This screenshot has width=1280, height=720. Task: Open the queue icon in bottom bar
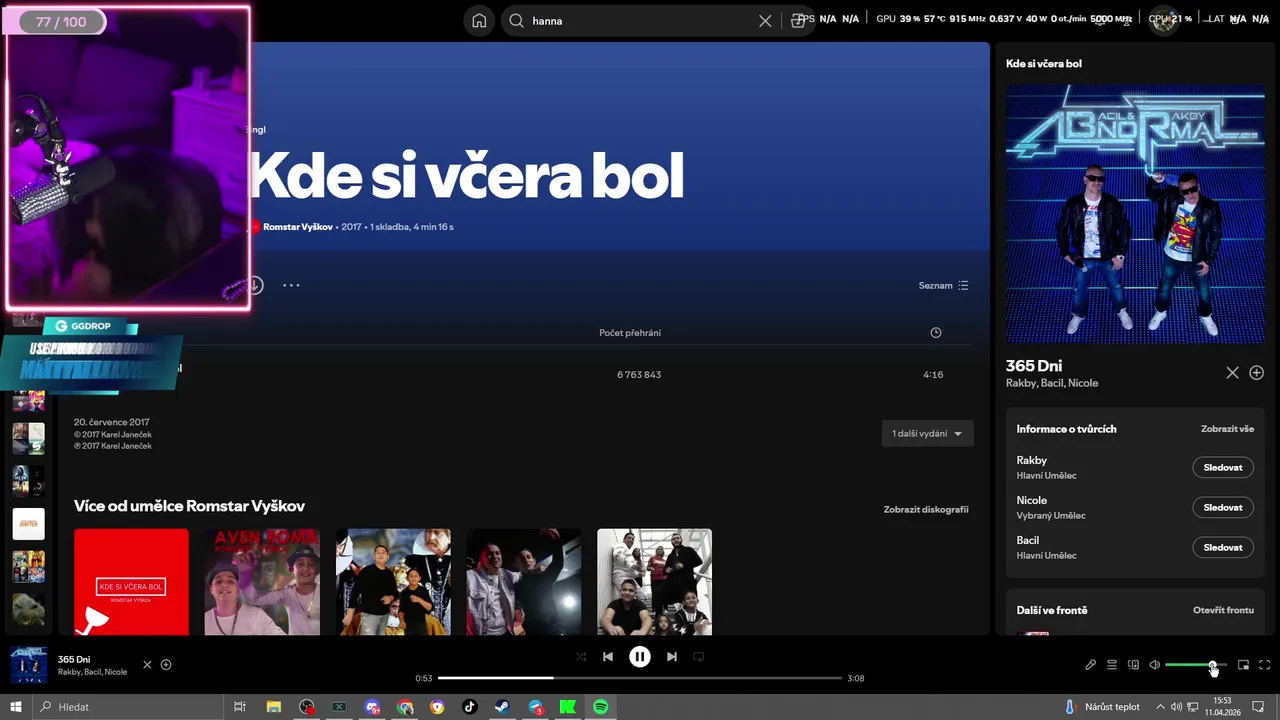(1112, 665)
